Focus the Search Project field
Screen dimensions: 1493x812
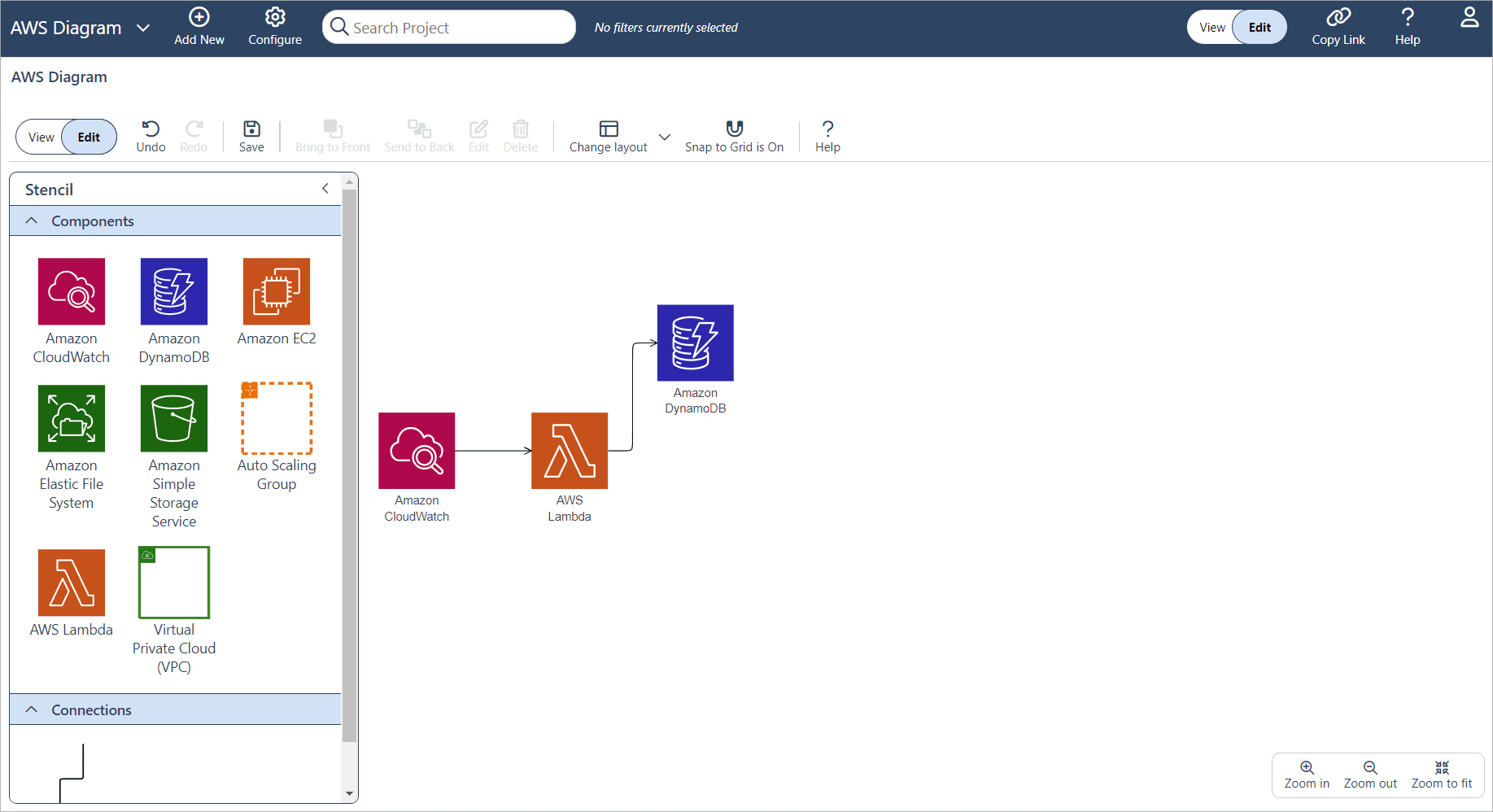click(460, 28)
